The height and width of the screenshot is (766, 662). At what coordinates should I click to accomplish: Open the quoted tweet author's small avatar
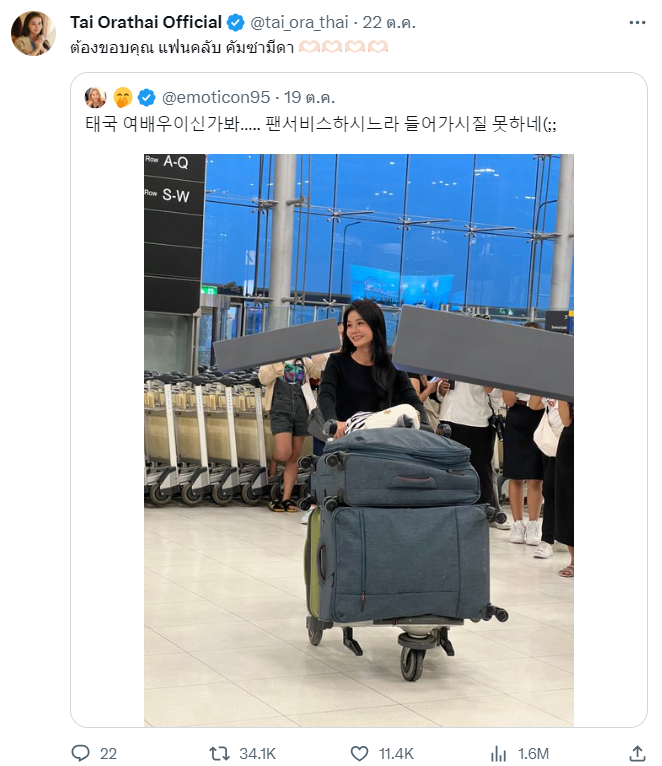point(95,98)
